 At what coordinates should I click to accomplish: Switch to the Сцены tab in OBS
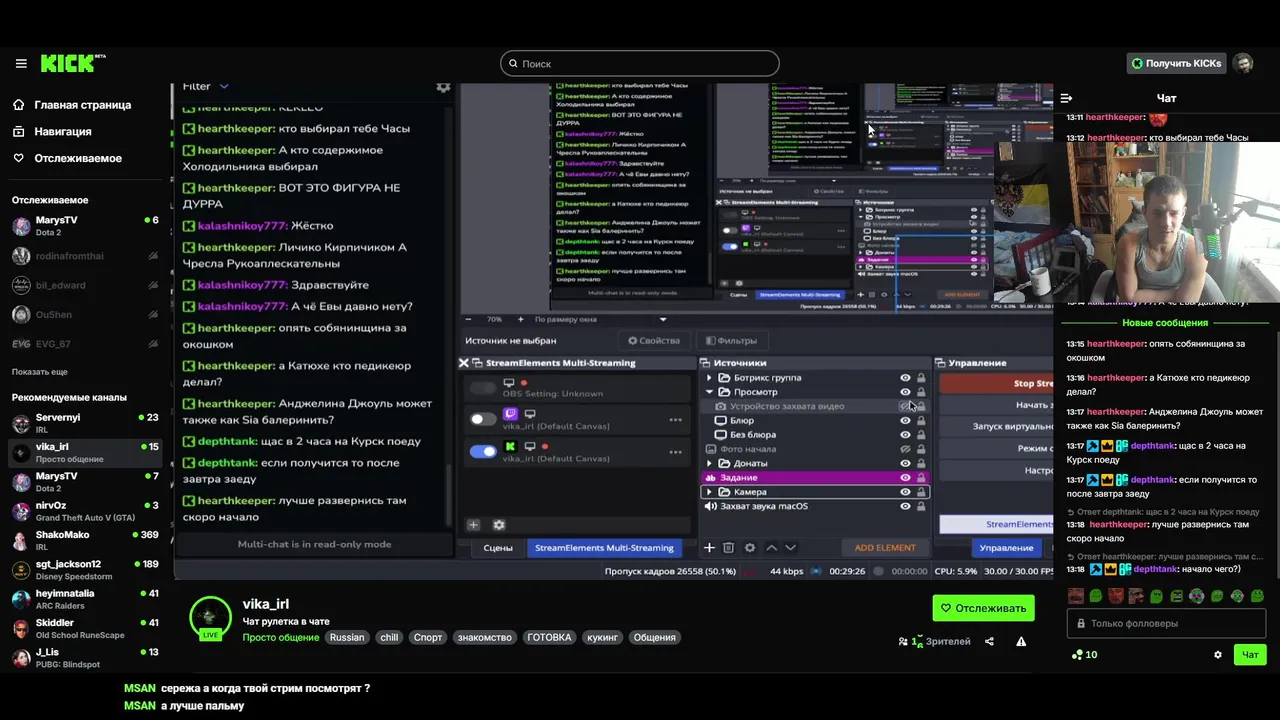[498, 548]
